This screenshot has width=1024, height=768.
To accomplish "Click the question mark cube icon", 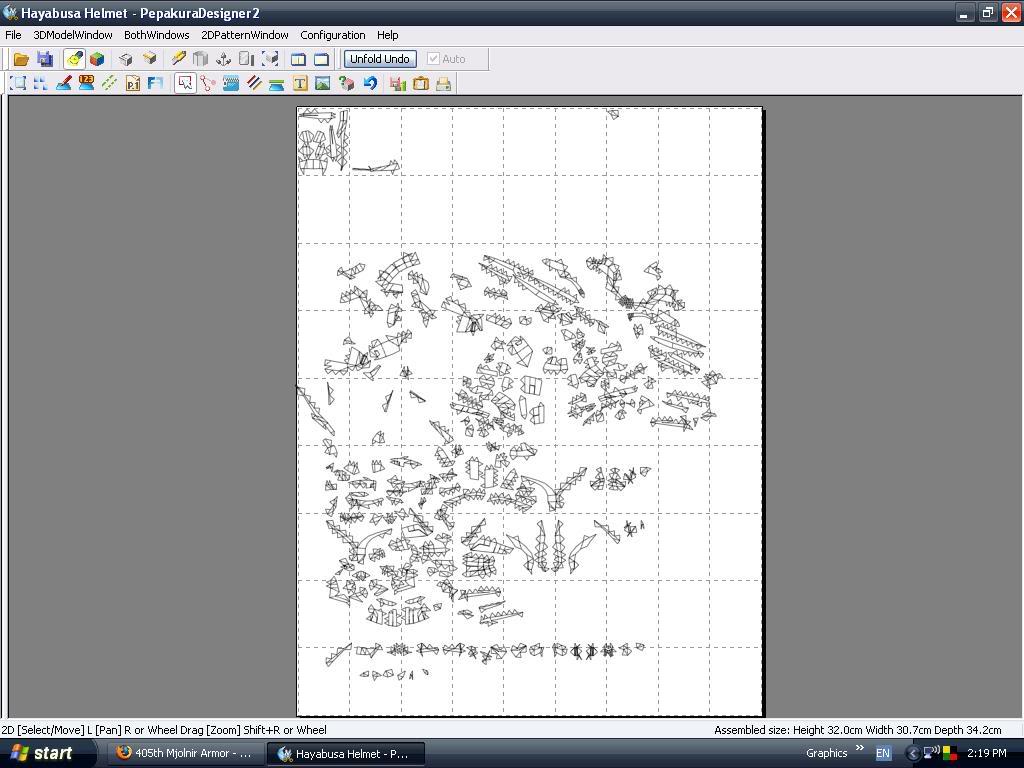I will pyautogui.click(x=346, y=84).
